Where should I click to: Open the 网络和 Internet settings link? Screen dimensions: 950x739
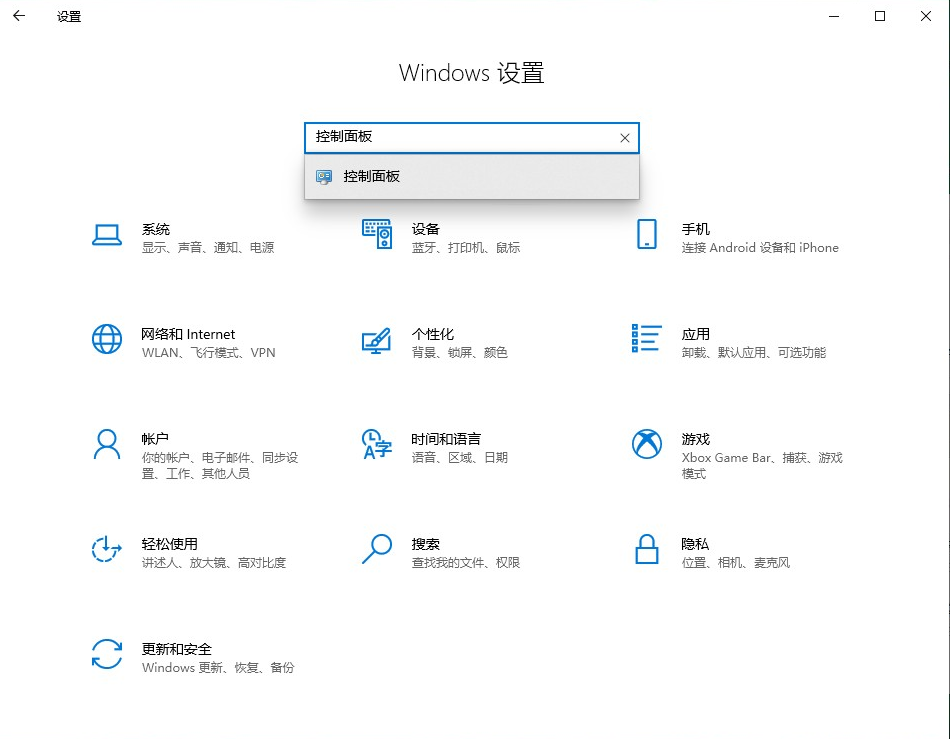[188, 334]
